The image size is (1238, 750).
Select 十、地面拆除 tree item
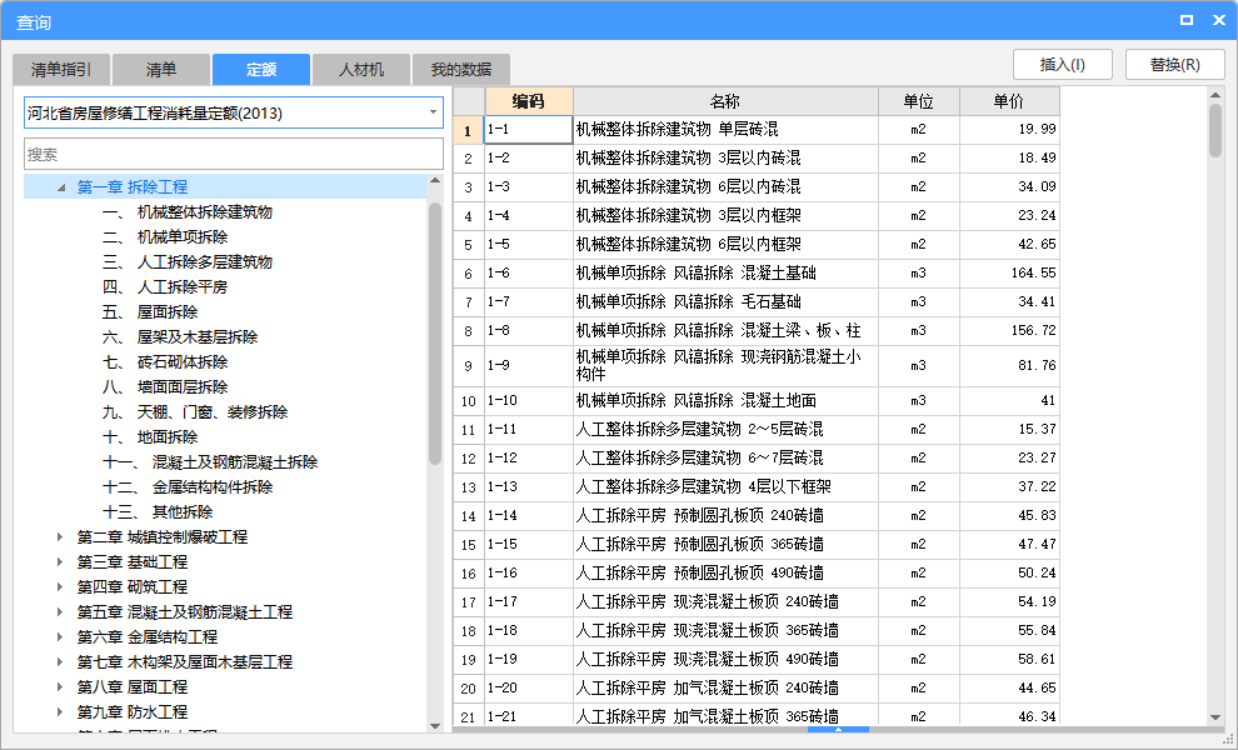tap(150, 437)
